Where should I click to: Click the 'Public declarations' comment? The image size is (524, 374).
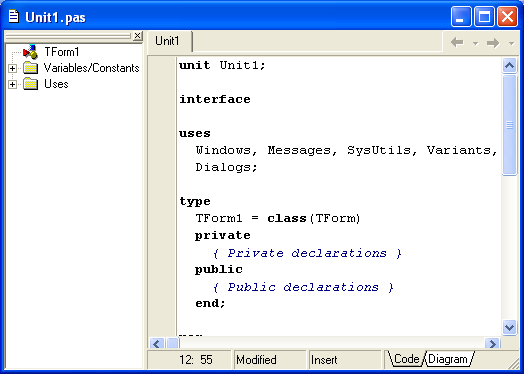(303, 287)
